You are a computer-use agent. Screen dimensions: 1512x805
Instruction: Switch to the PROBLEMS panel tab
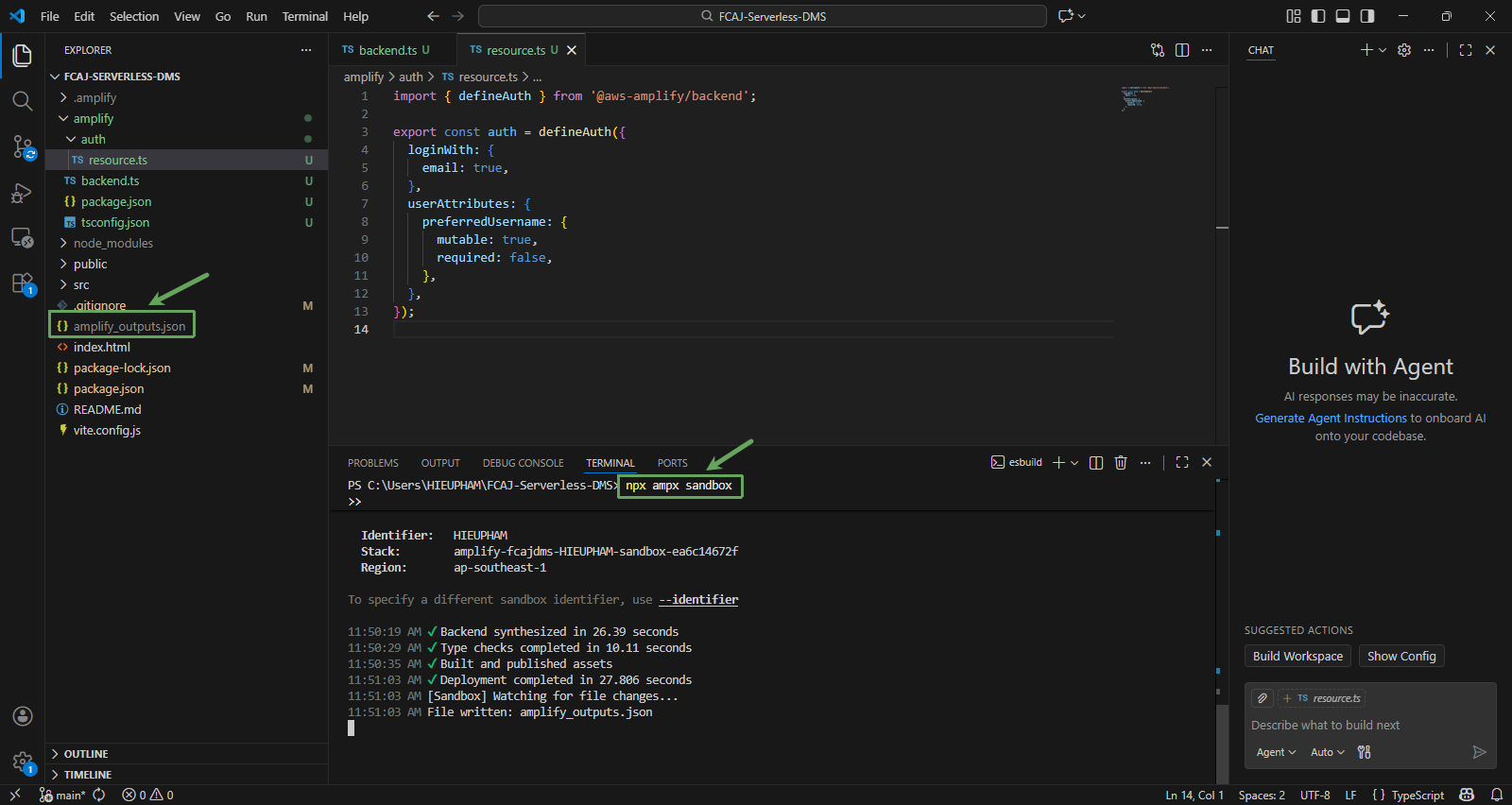tap(373, 463)
